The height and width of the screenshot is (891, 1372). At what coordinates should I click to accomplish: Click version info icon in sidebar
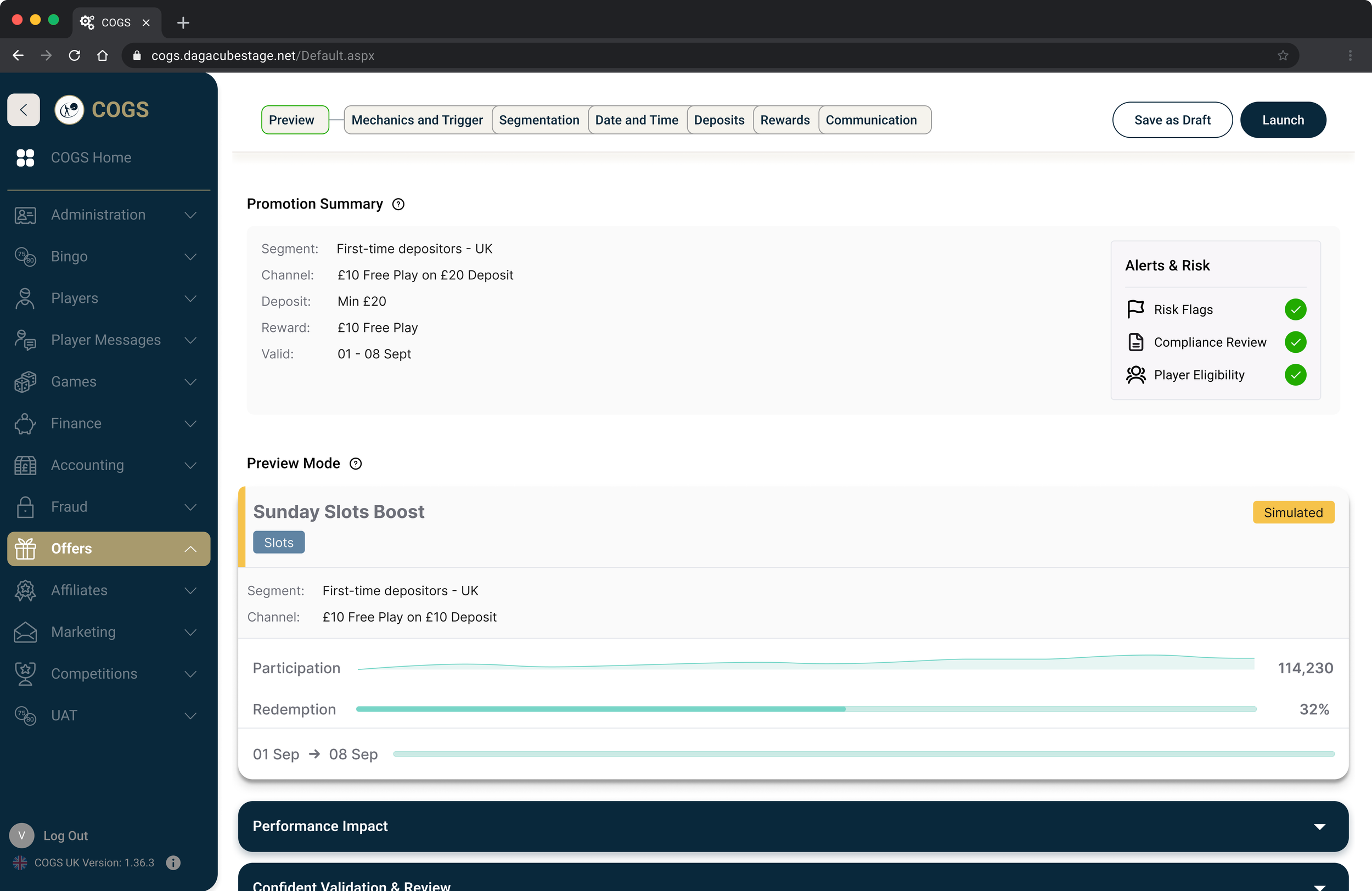[x=173, y=863]
